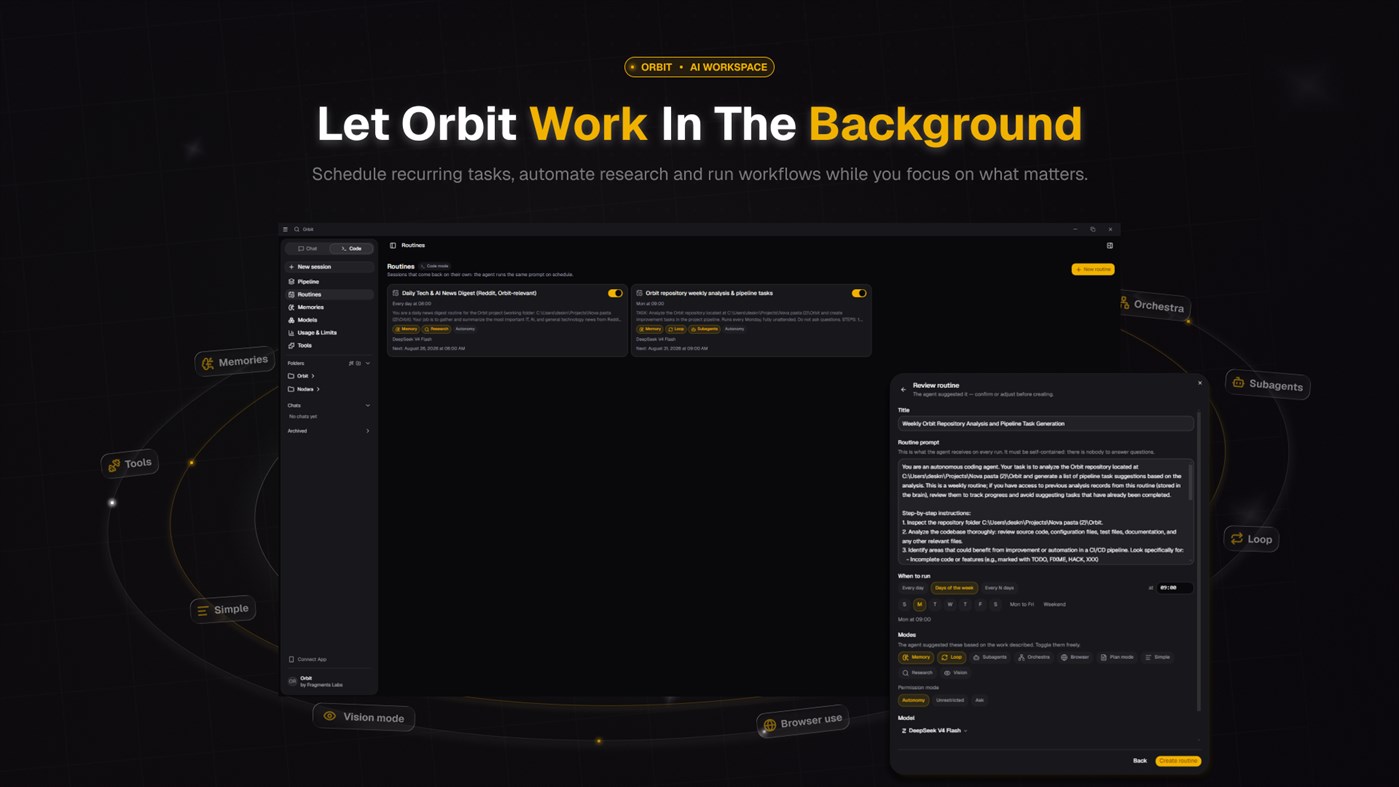
Task: Select Routines in the sidebar
Action: pos(329,294)
